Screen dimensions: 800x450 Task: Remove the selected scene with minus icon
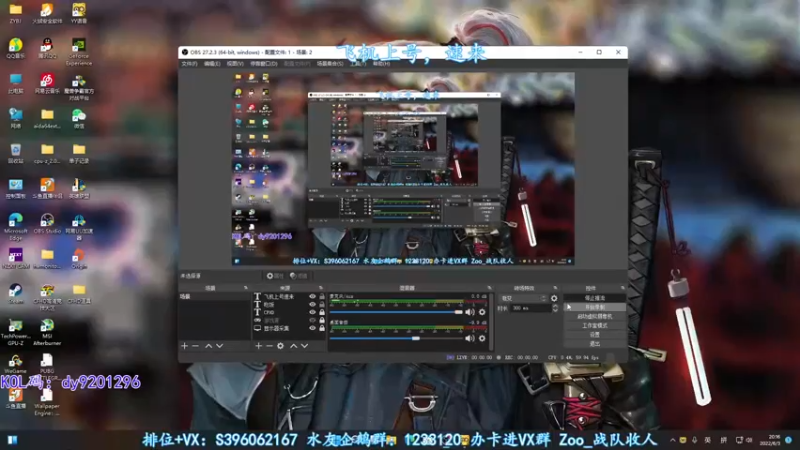click(x=195, y=346)
